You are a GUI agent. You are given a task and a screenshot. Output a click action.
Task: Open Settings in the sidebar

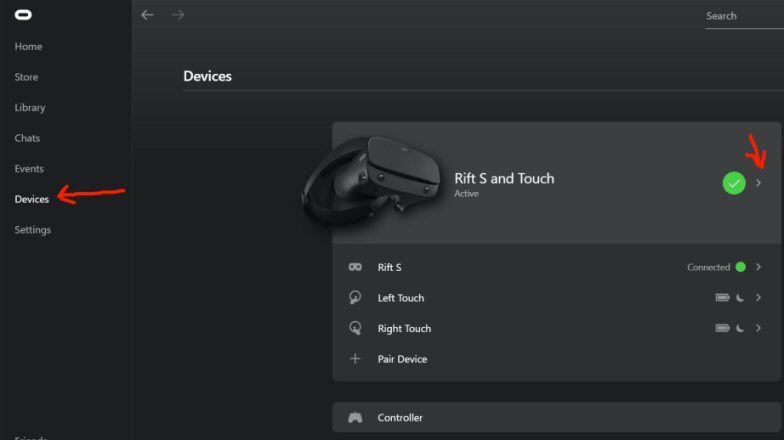pos(32,230)
